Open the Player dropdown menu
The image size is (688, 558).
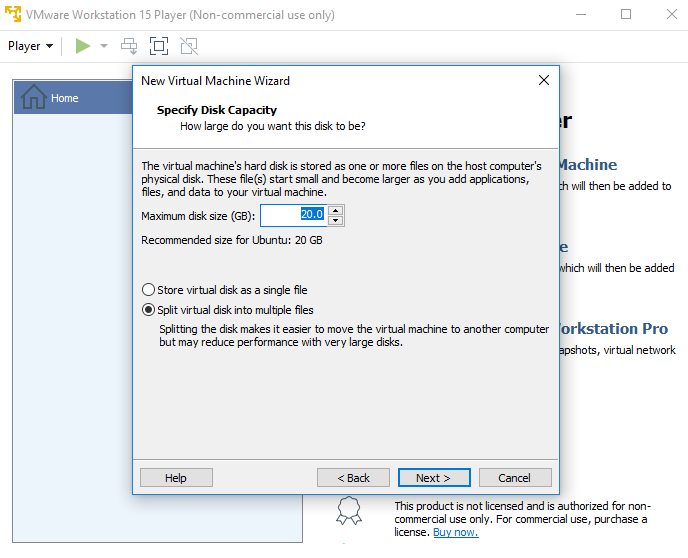tap(30, 46)
